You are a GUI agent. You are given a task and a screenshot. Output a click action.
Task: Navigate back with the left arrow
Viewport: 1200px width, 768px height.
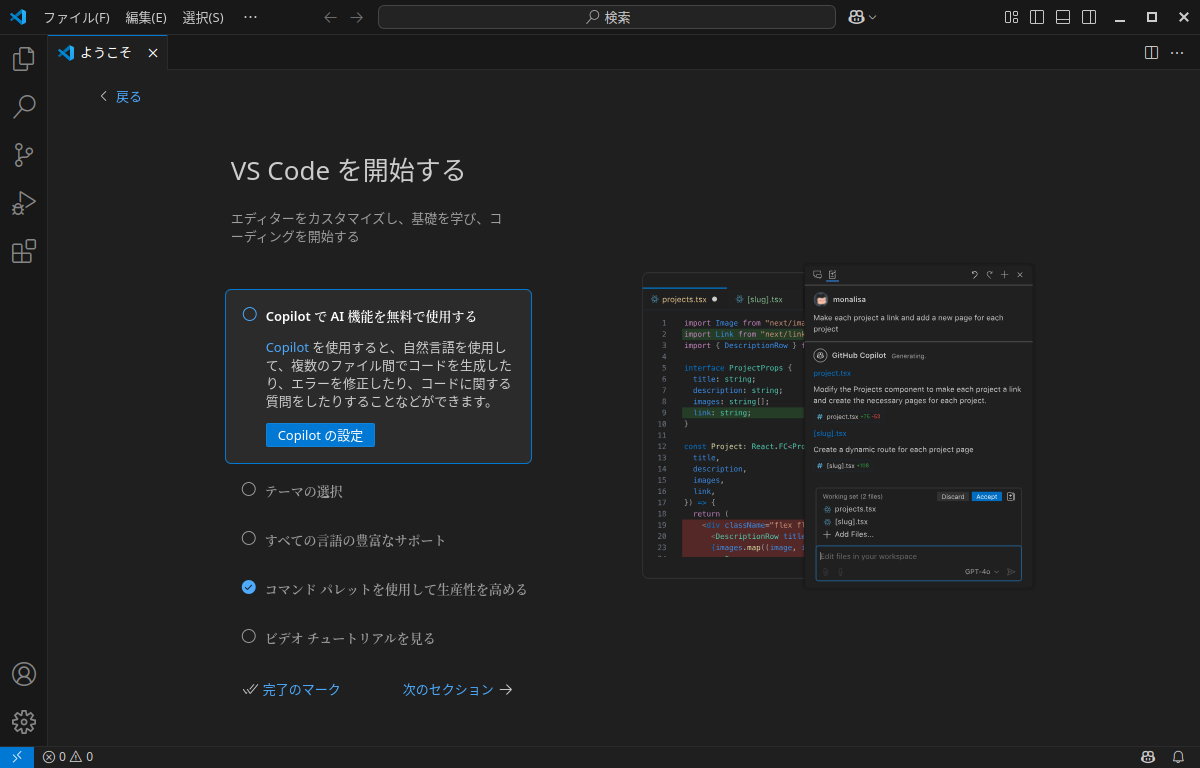(x=331, y=17)
